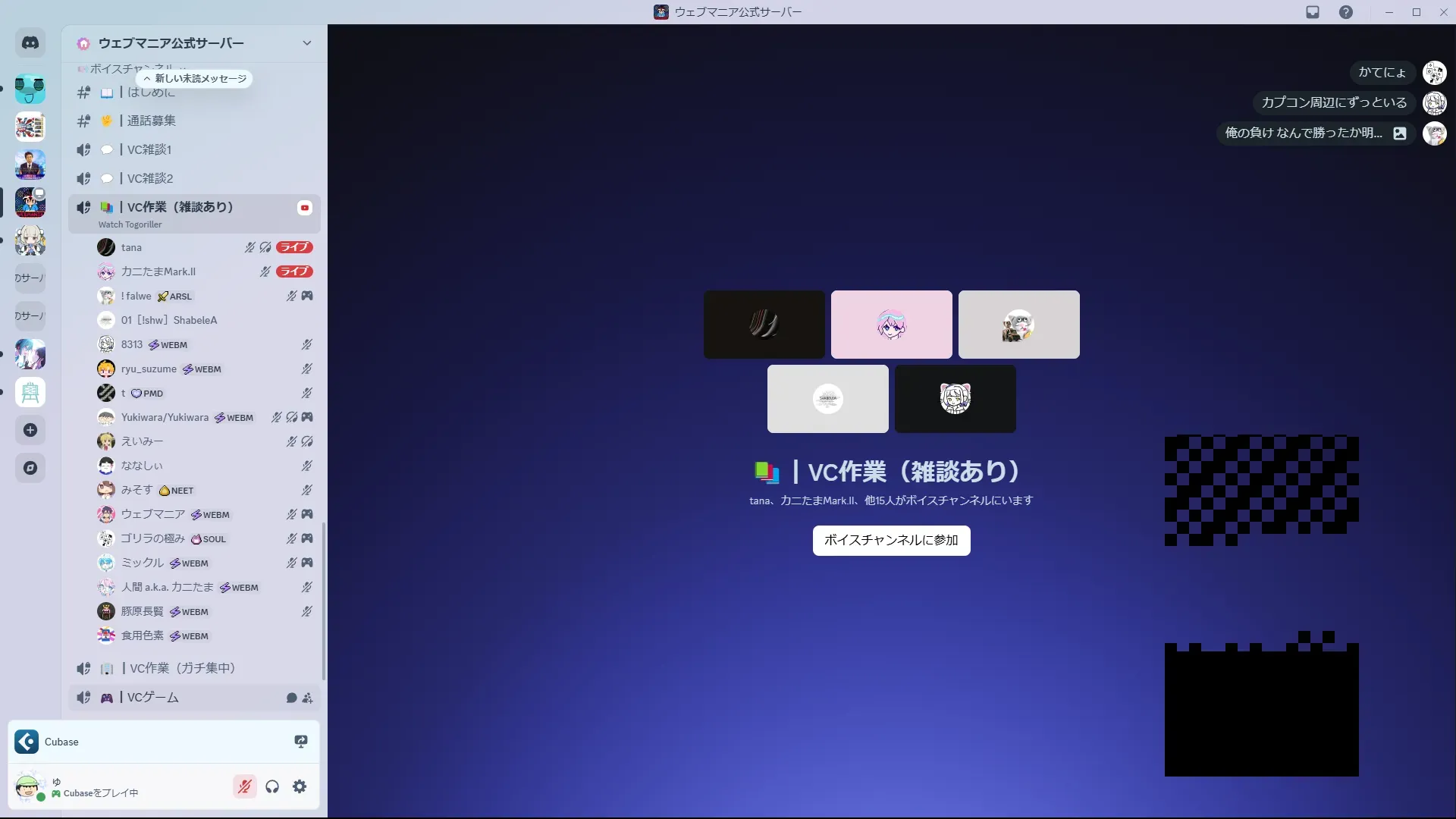Image resolution: width=1456 pixels, height=819 pixels.
Task: Toggle microphone mute button
Action: pyautogui.click(x=244, y=786)
